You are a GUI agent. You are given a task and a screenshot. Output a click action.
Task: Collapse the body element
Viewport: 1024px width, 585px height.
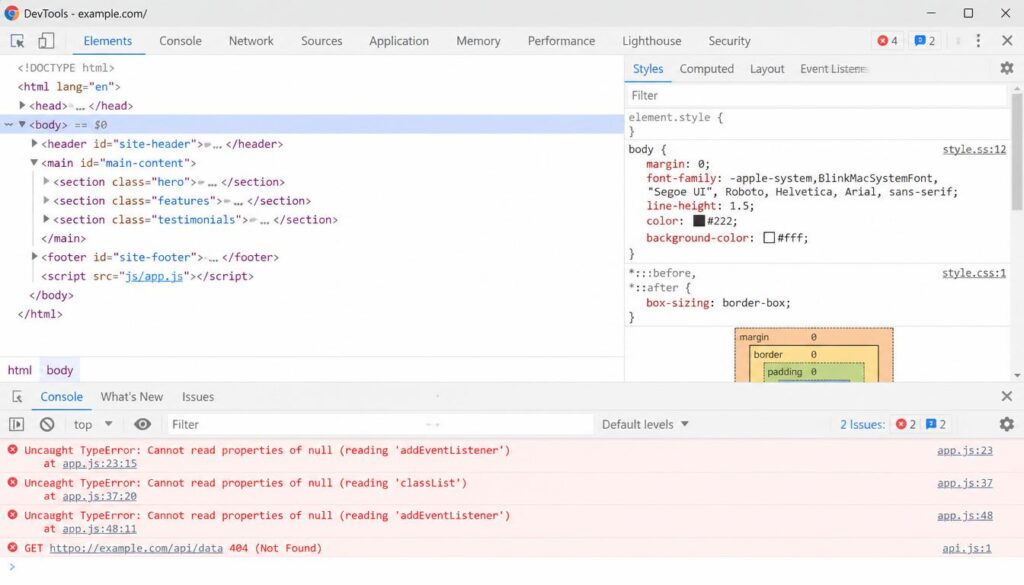click(22, 124)
